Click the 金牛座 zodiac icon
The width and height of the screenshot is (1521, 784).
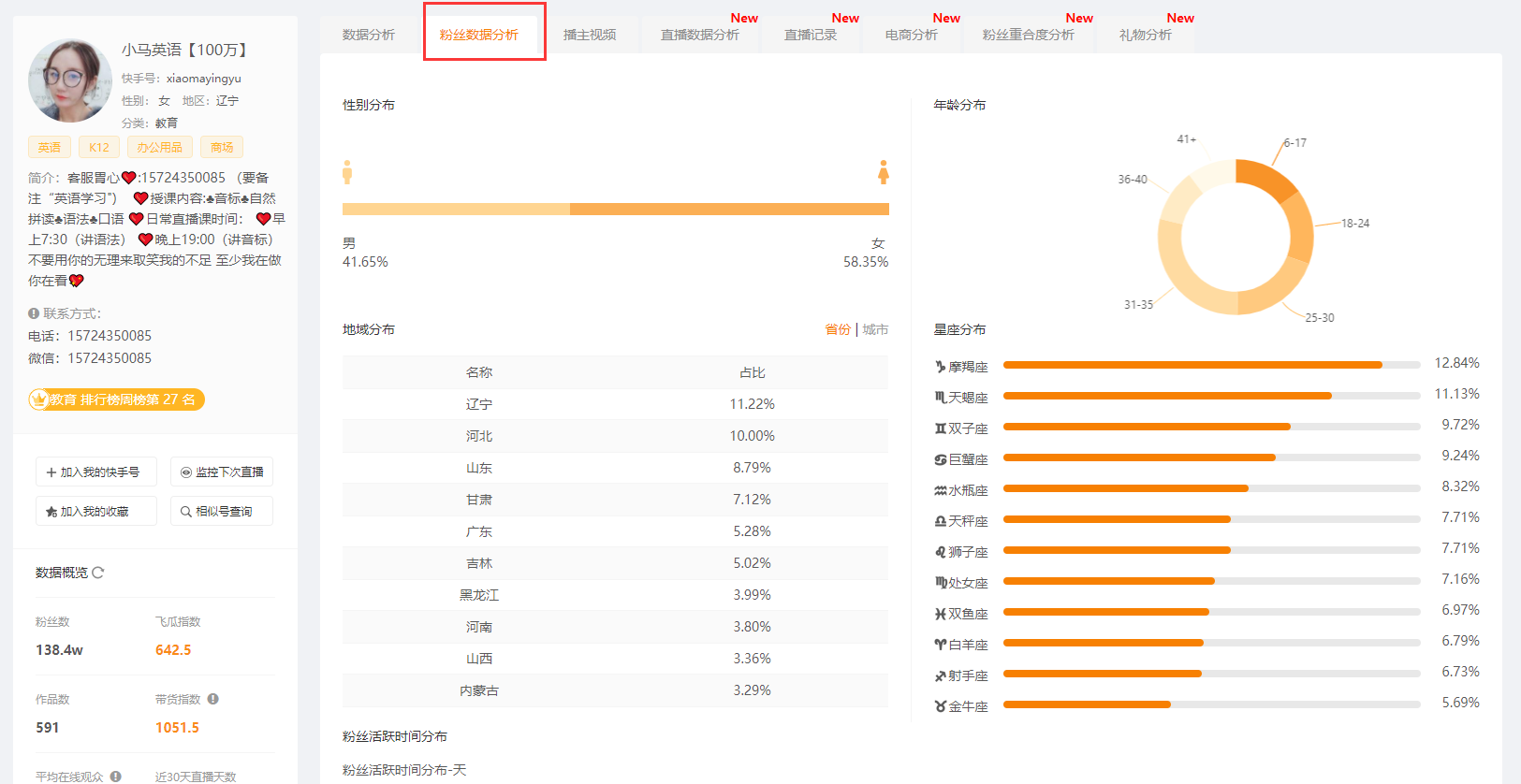click(x=940, y=706)
